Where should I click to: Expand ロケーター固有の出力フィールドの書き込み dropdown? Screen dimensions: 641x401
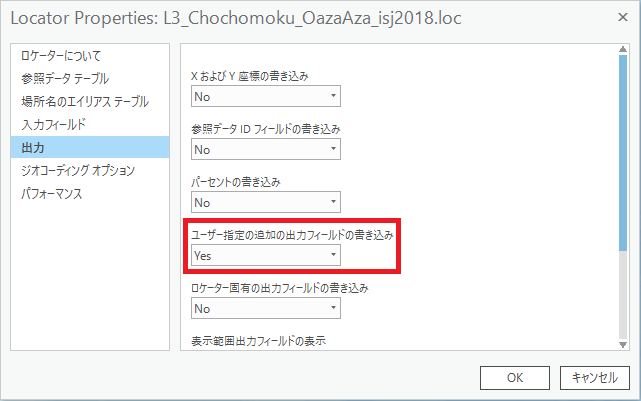point(266,308)
